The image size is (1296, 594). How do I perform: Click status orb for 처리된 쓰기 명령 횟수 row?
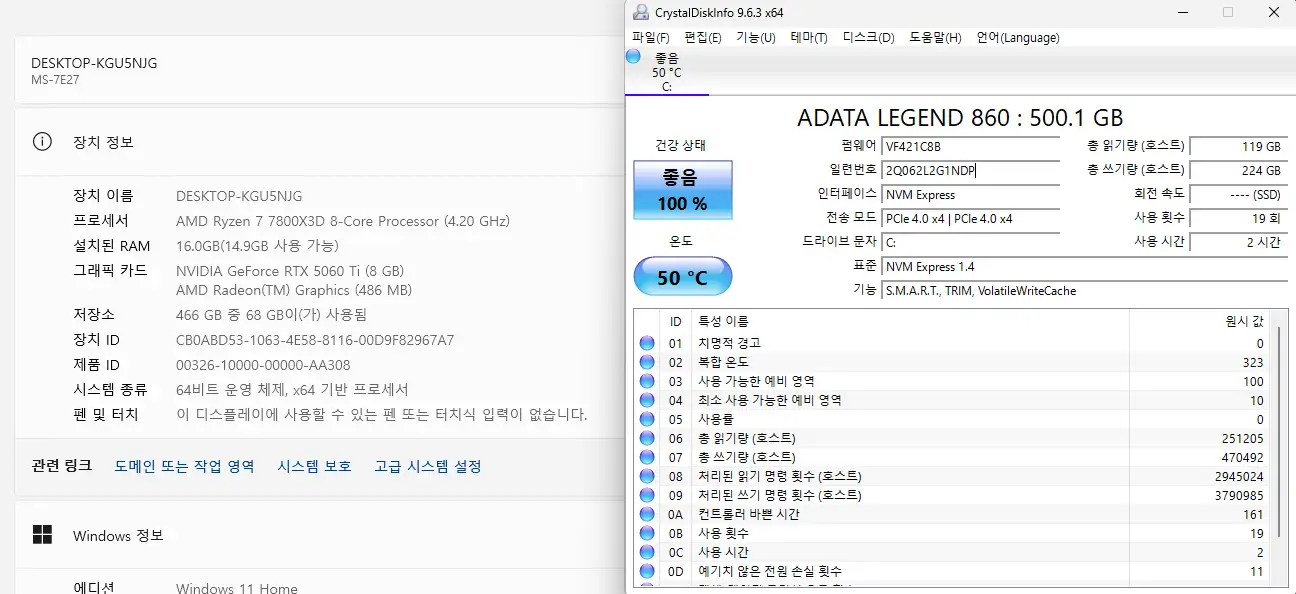pyautogui.click(x=646, y=495)
